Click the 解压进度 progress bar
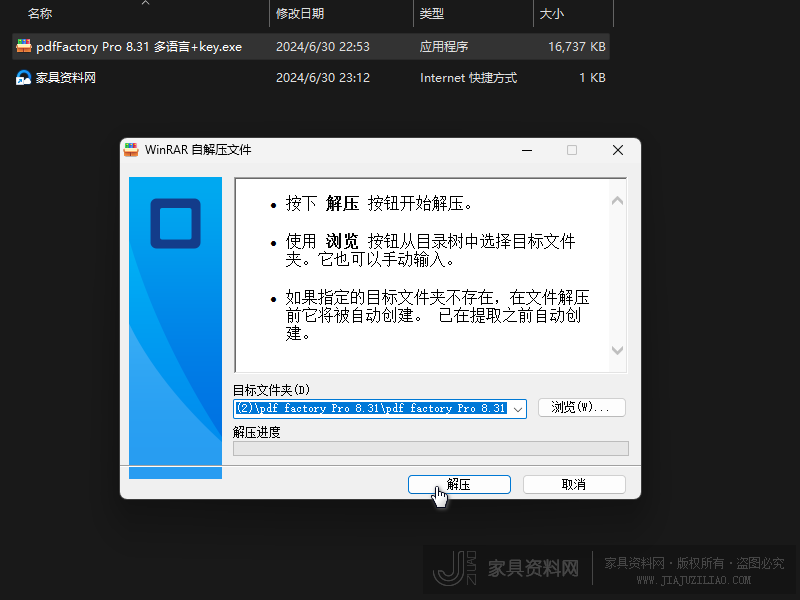Image resolution: width=800 pixels, height=600 pixels. tap(431, 448)
